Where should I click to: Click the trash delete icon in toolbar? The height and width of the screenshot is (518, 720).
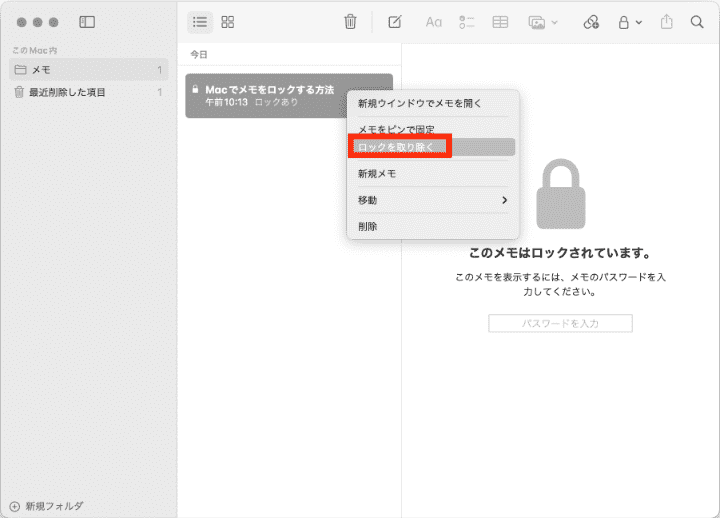click(x=350, y=22)
